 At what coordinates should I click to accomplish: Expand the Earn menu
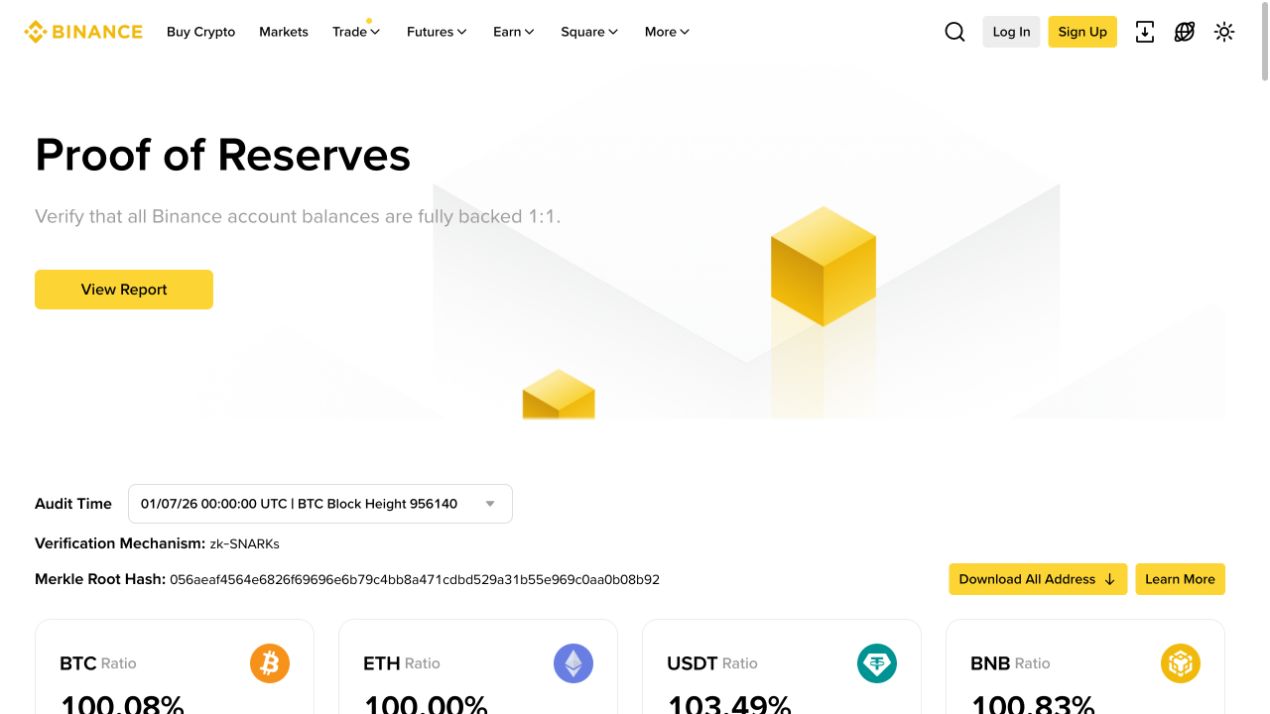pyautogui.click(x=513, y=32)
